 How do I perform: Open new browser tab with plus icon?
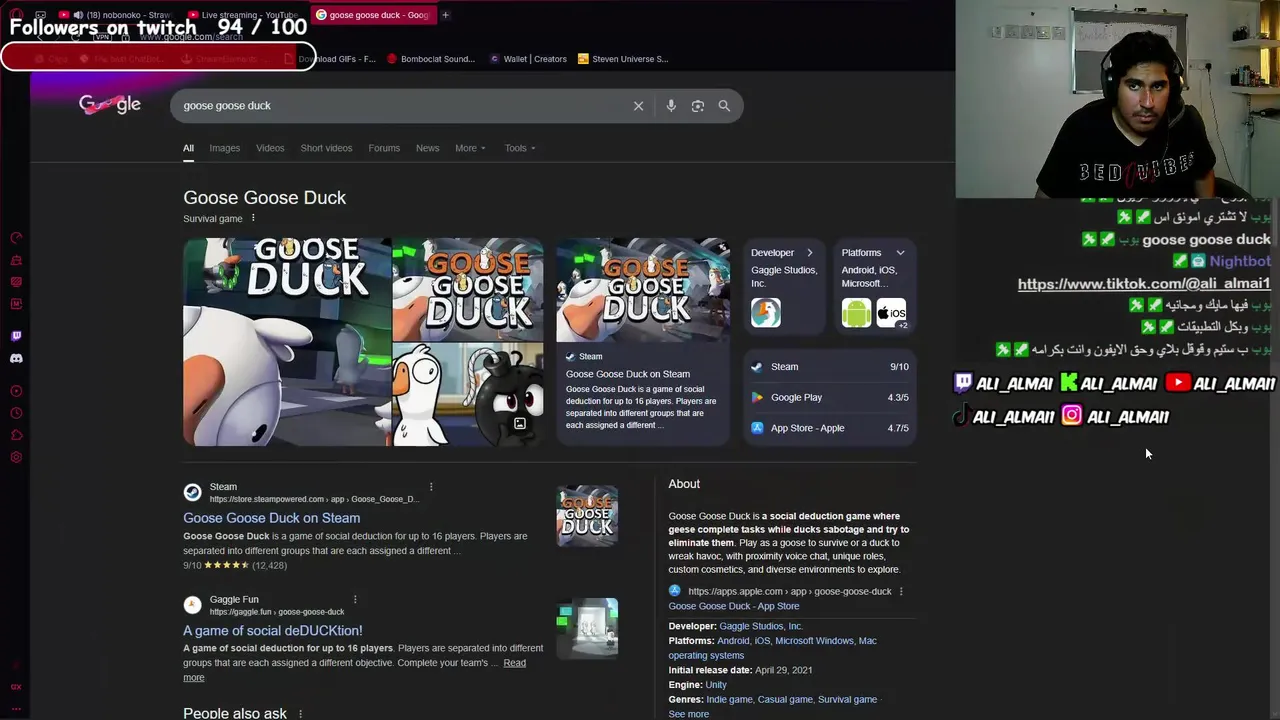(445, 15)
